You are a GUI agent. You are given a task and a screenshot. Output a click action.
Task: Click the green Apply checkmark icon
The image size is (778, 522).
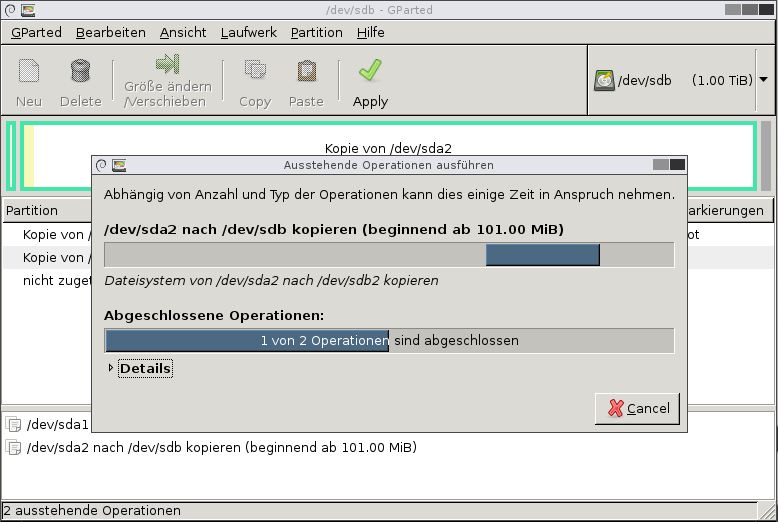pos(370,71)
